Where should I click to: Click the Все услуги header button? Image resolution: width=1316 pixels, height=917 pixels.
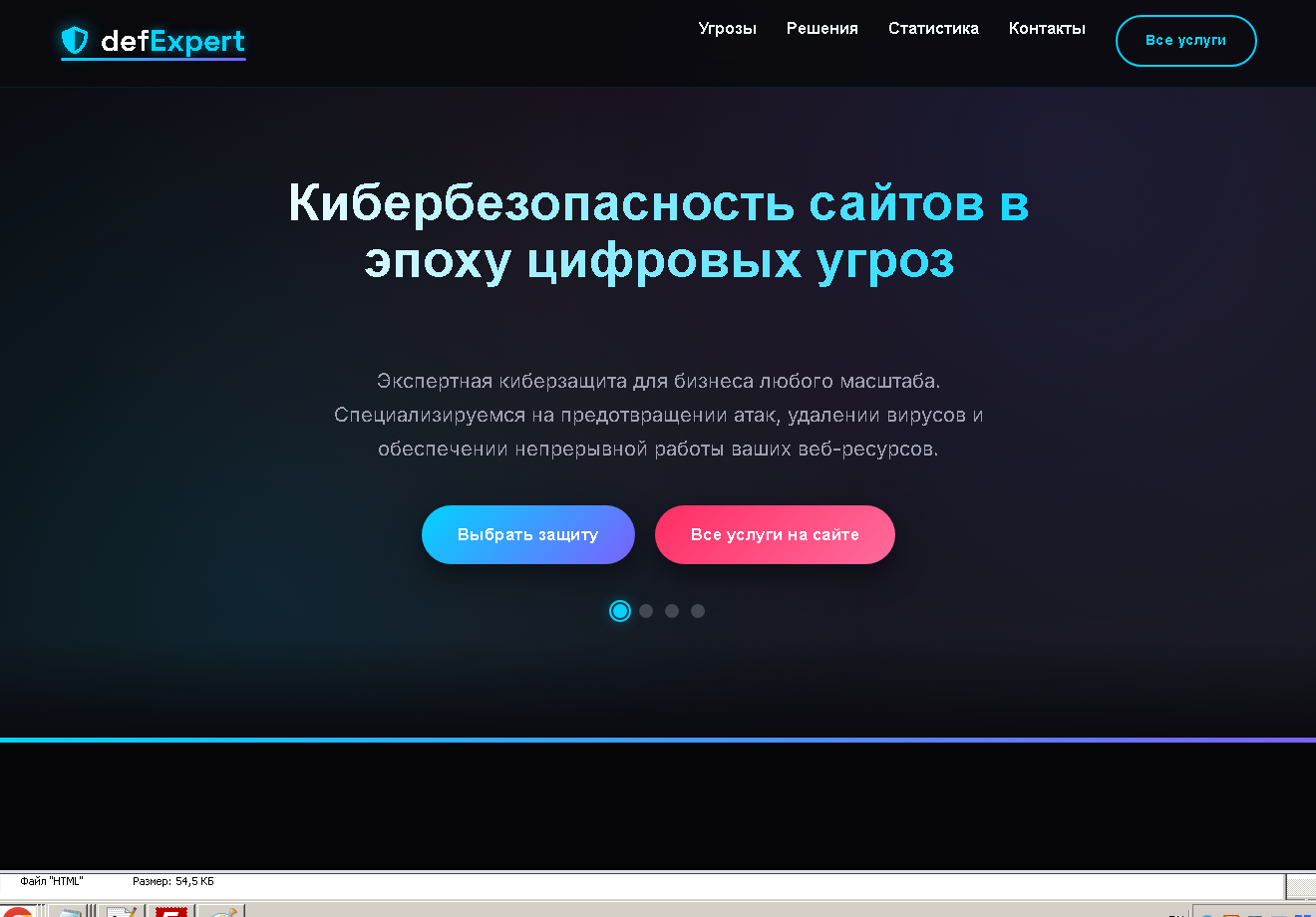click(1185, 40)
